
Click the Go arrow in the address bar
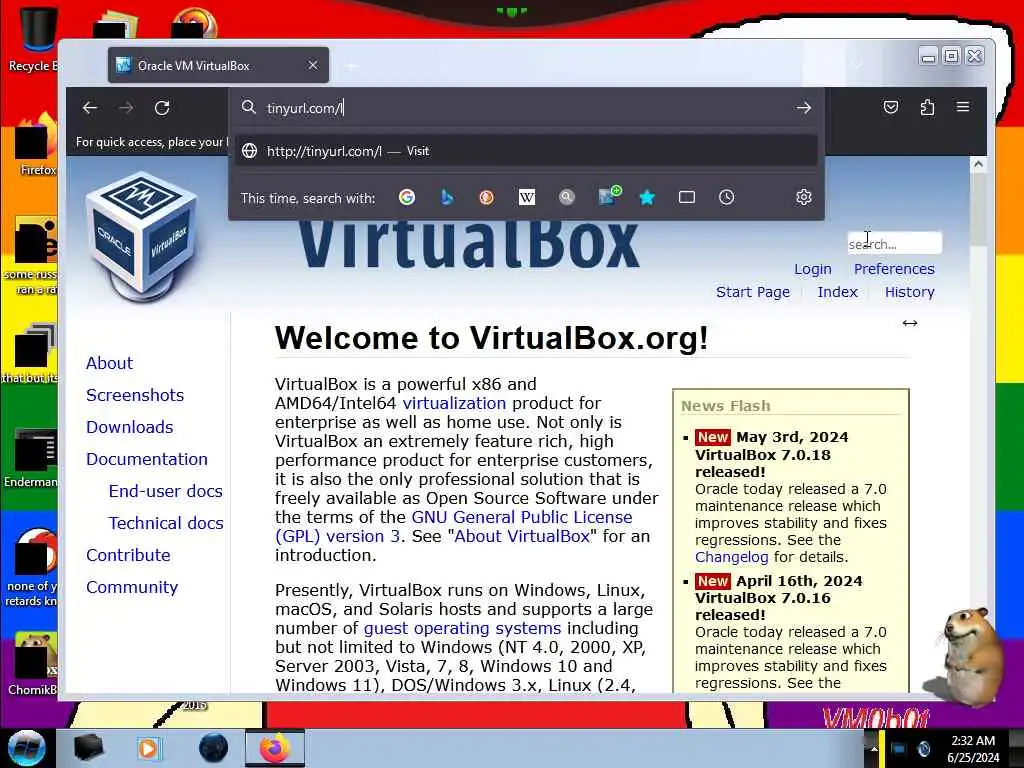(803, 108)
